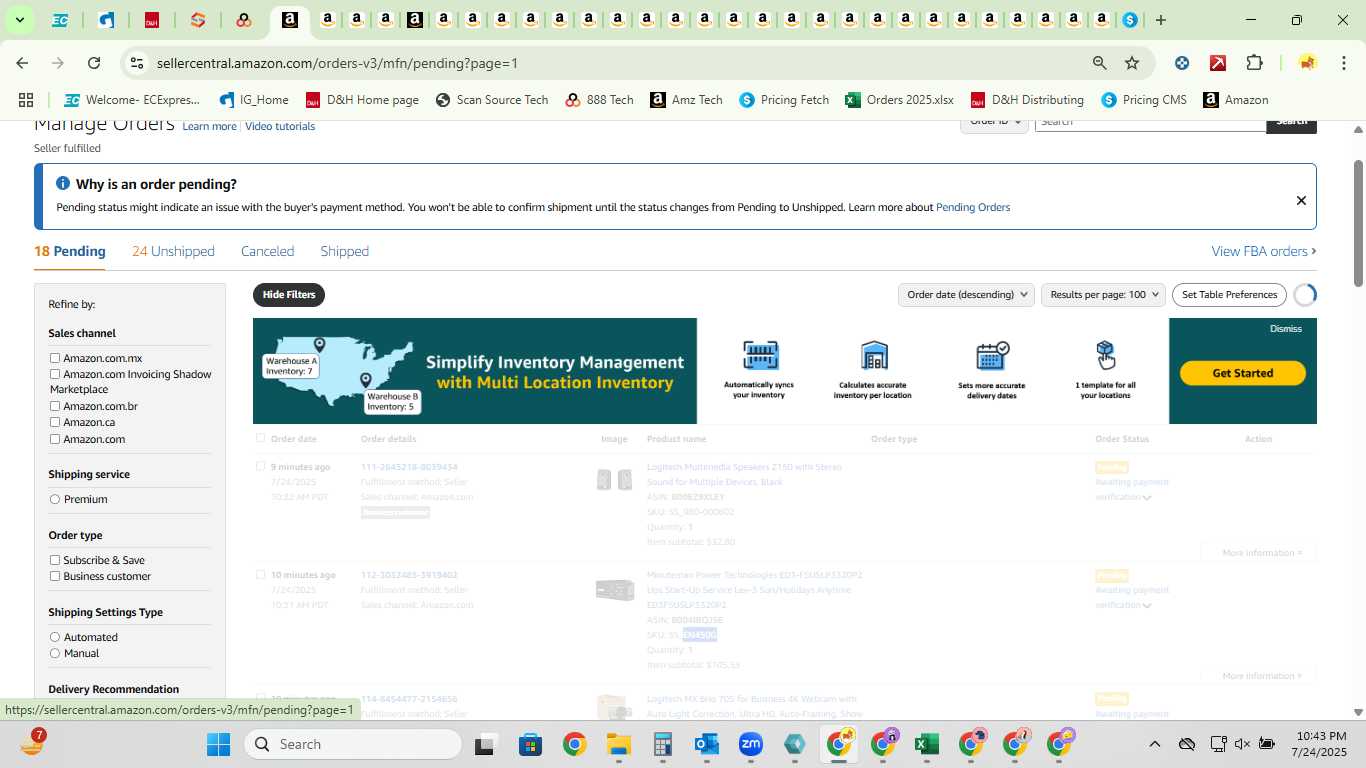
Task: Open Microsoft Store from taskbar
Action: [x=530, y=744]
